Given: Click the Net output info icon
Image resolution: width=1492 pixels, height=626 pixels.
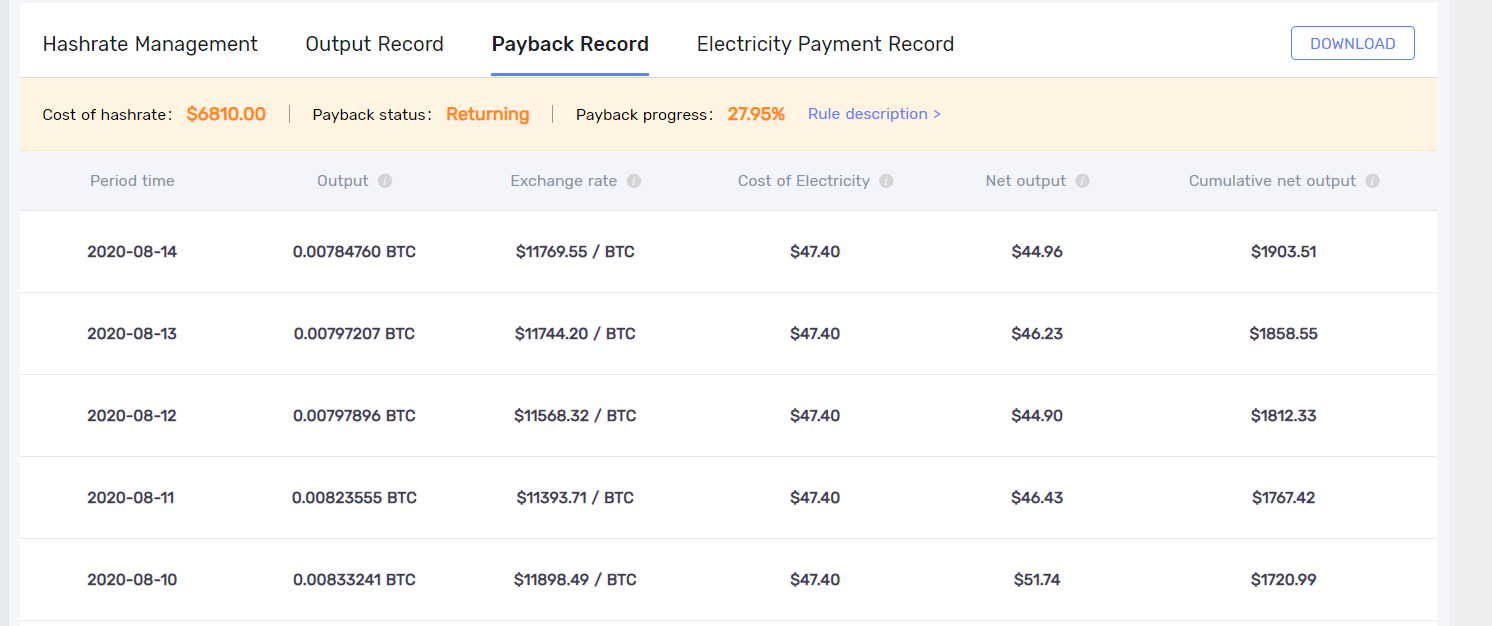Looking at the screenshot, I should pyautogui.click(x=1082, y=181).
